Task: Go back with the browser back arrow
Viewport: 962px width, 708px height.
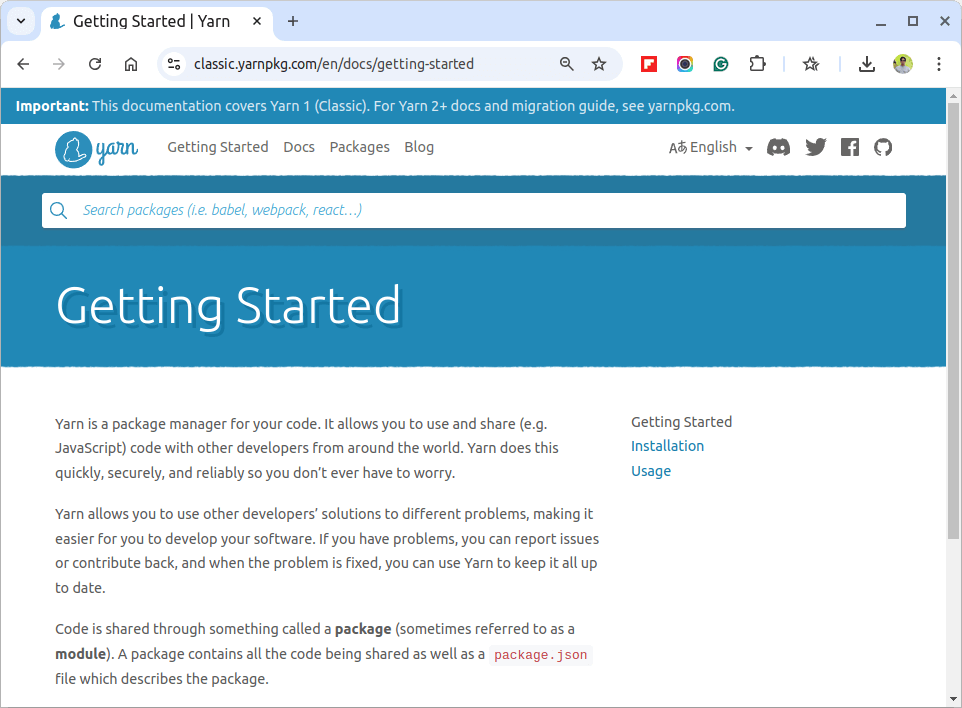Action: click(x=23, y=64)
